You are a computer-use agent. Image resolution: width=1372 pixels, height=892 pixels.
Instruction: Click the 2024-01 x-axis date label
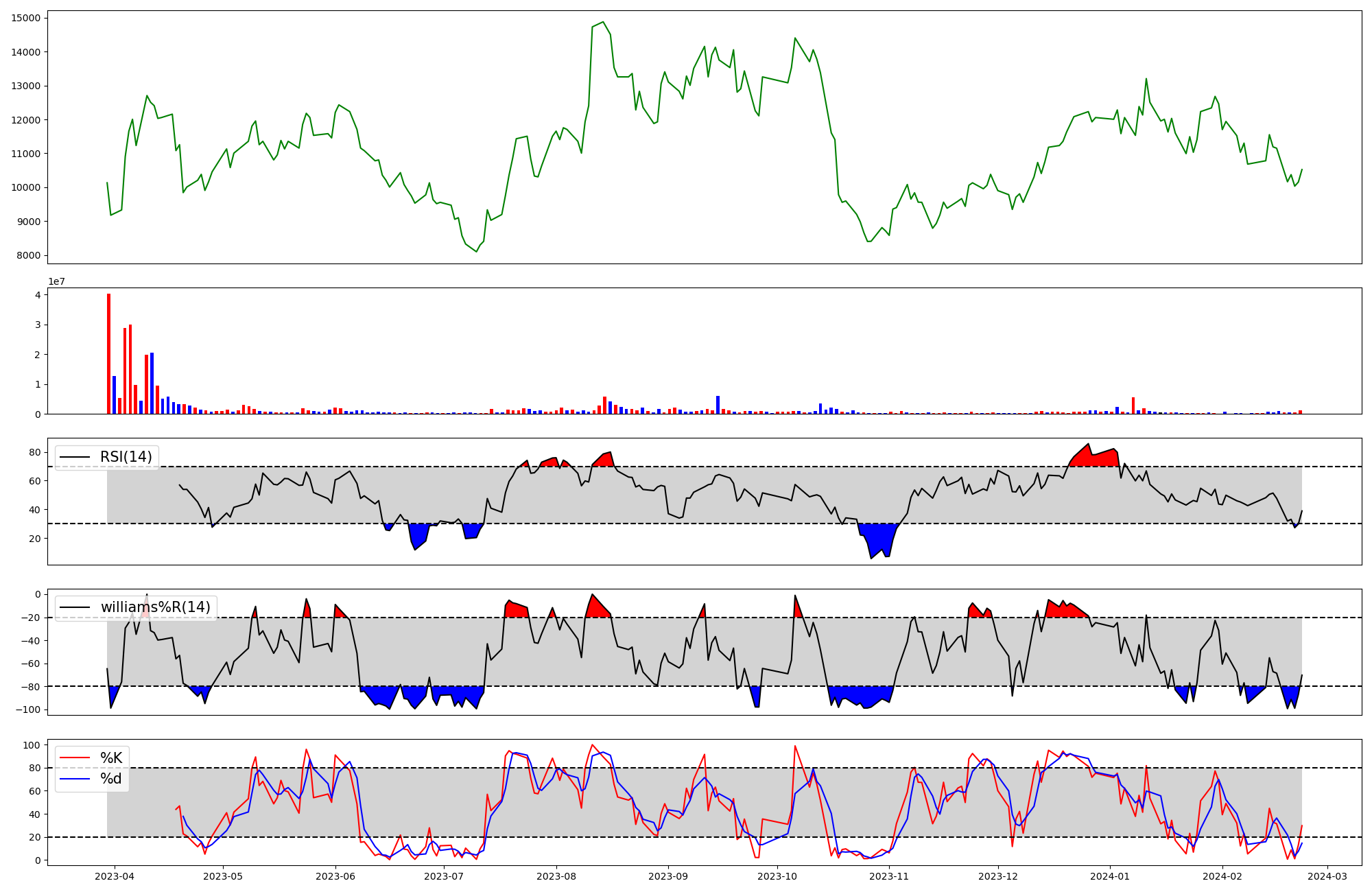(x=1110, y=876)
